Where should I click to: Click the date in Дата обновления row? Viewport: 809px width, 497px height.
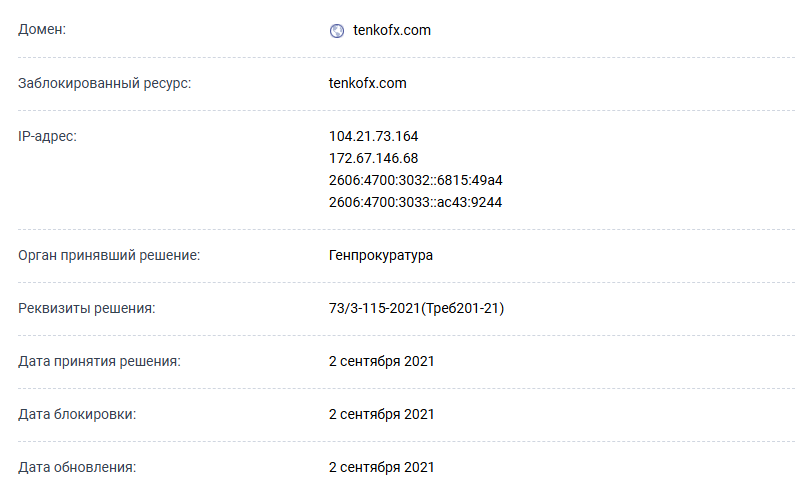point(381,467)
